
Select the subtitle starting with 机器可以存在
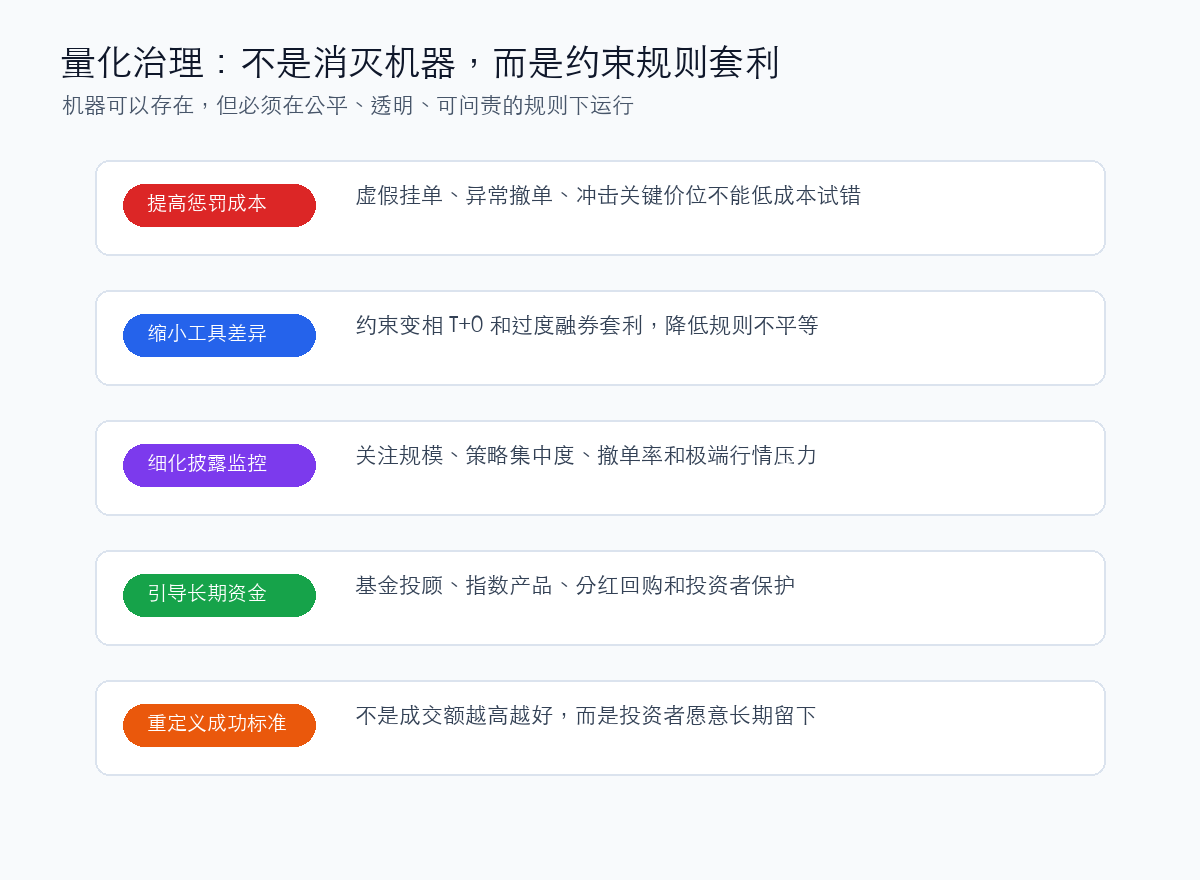348,106
